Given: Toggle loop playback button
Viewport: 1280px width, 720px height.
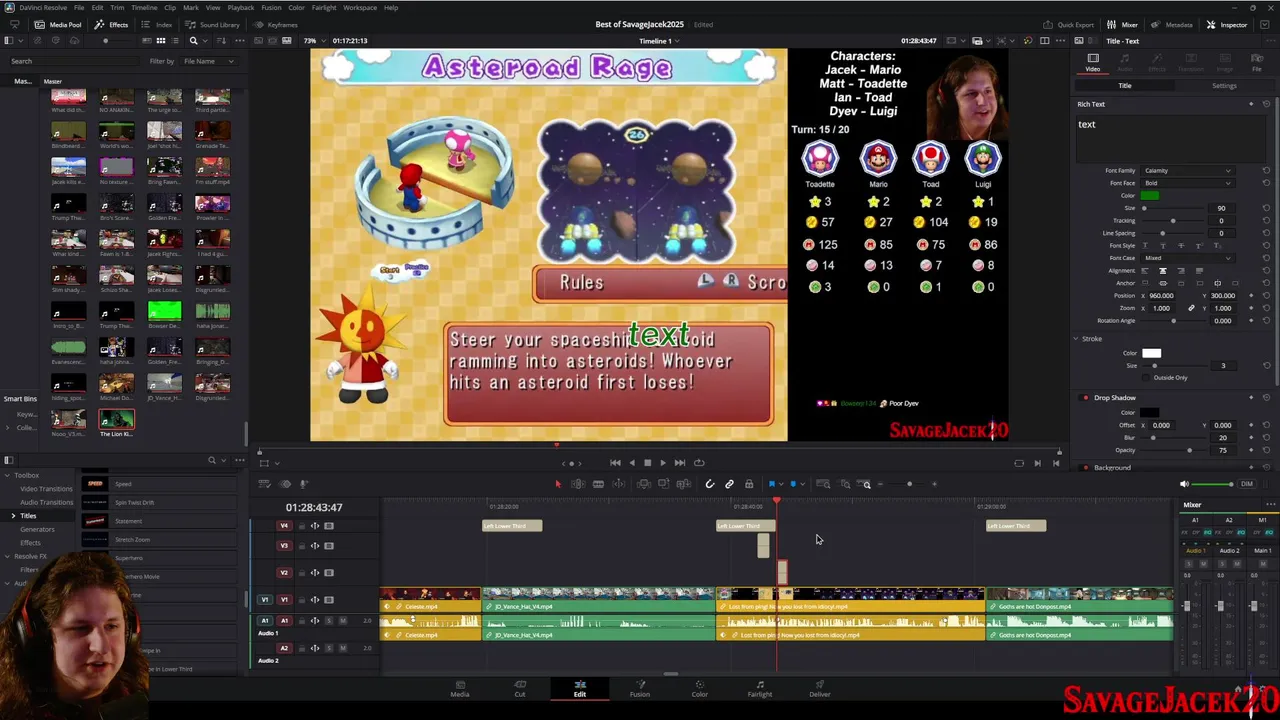Looking at the screenshot, I should (699, 463).
